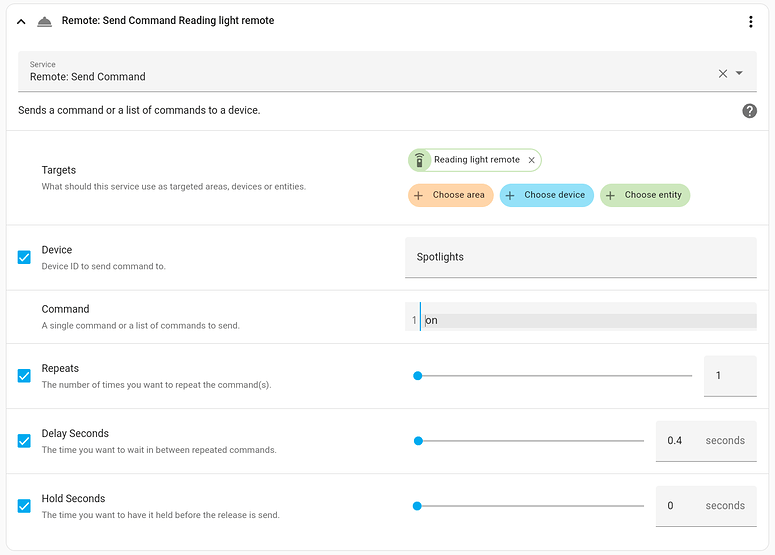Image resolution: width=775 pixels, height=555 pixels.
Task: Click the service bell icon in header
Action: (x=44, y=21)
